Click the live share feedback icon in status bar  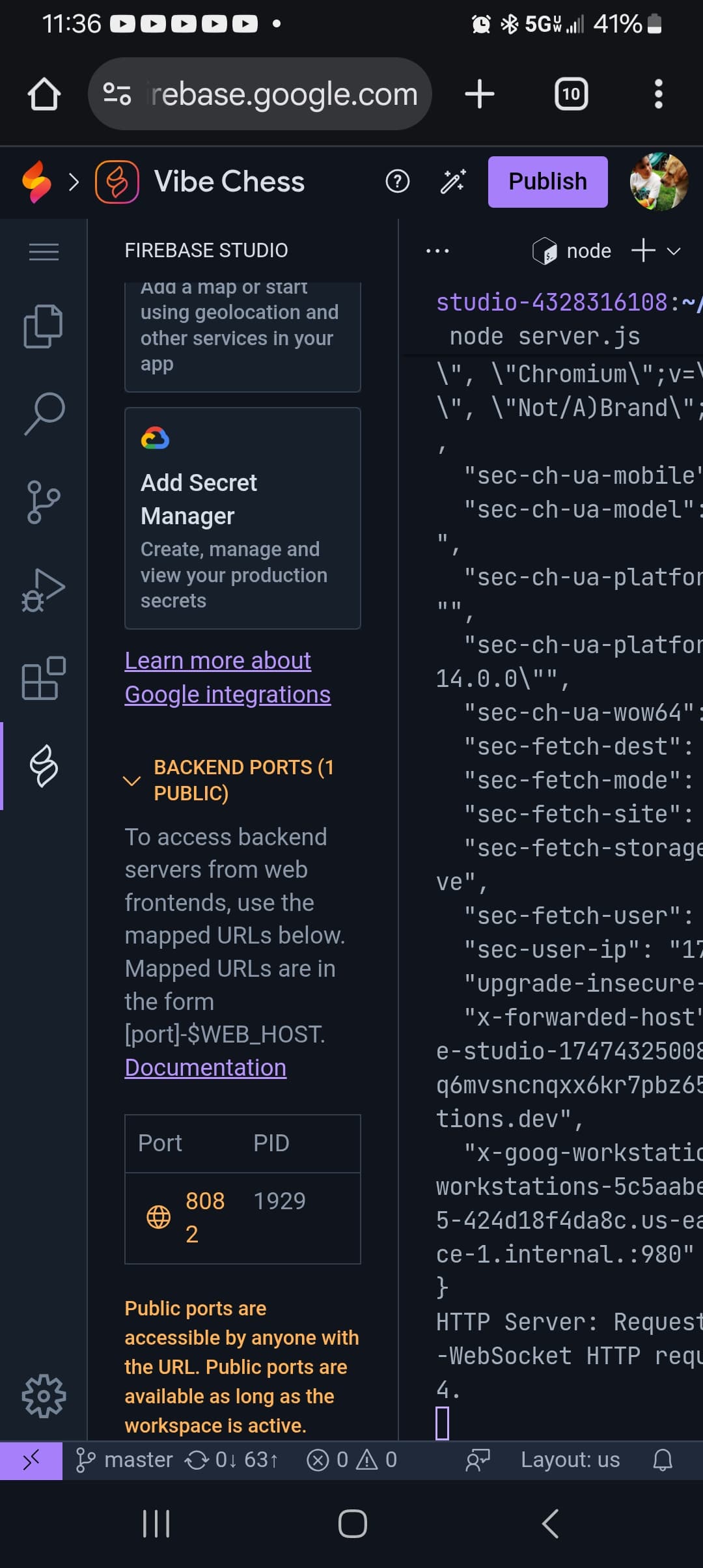[x=477, y=1460]
